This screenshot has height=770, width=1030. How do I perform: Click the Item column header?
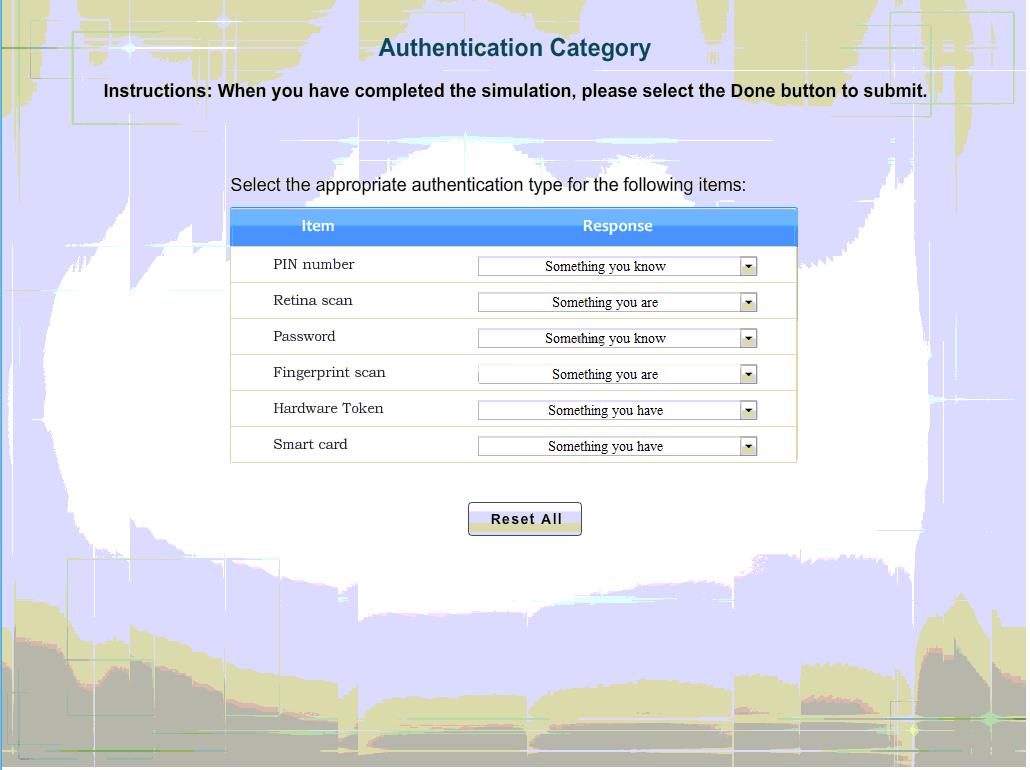(x=318, y=226)
